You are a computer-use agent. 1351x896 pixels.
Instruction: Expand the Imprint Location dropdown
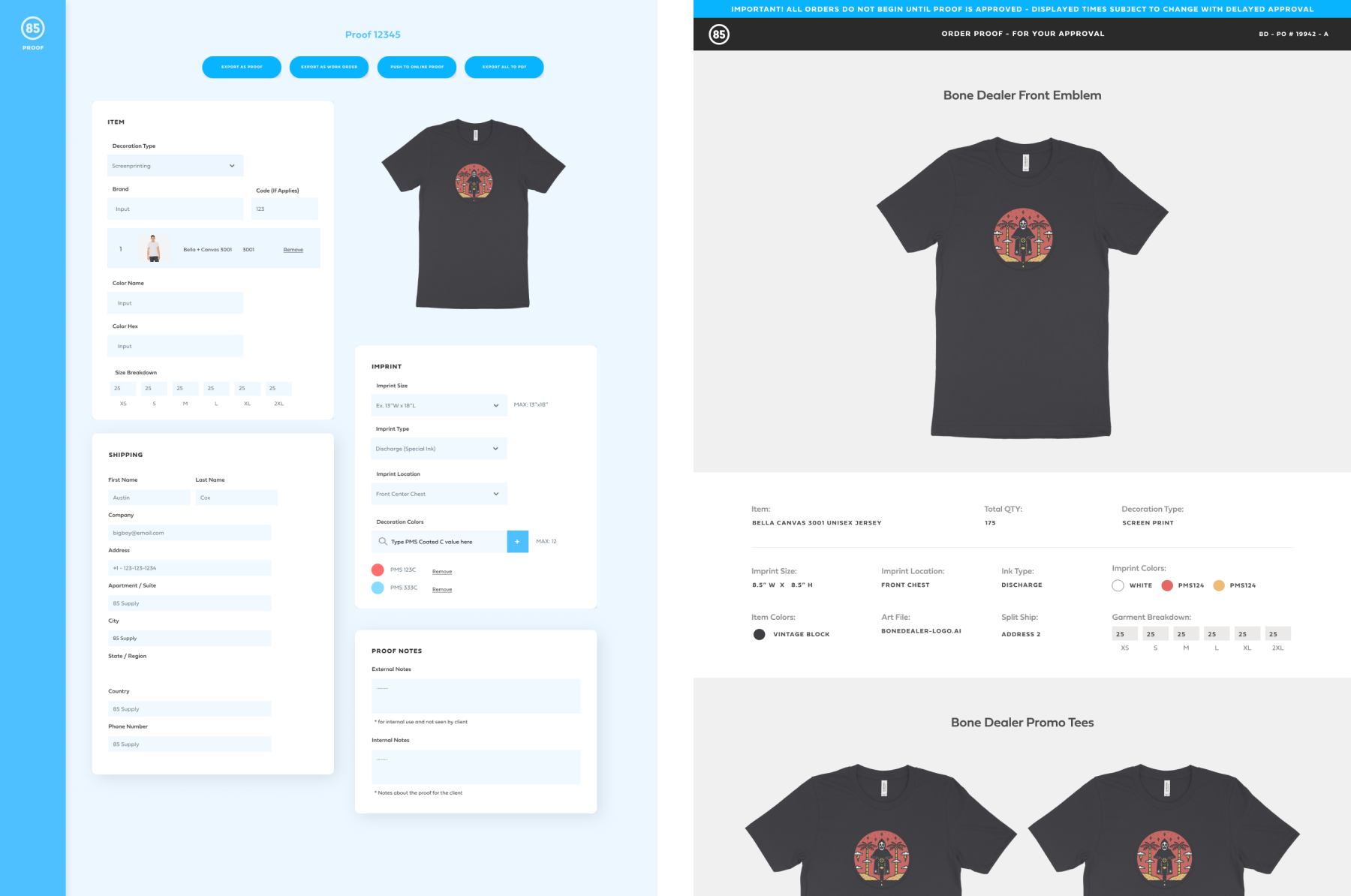438,494
